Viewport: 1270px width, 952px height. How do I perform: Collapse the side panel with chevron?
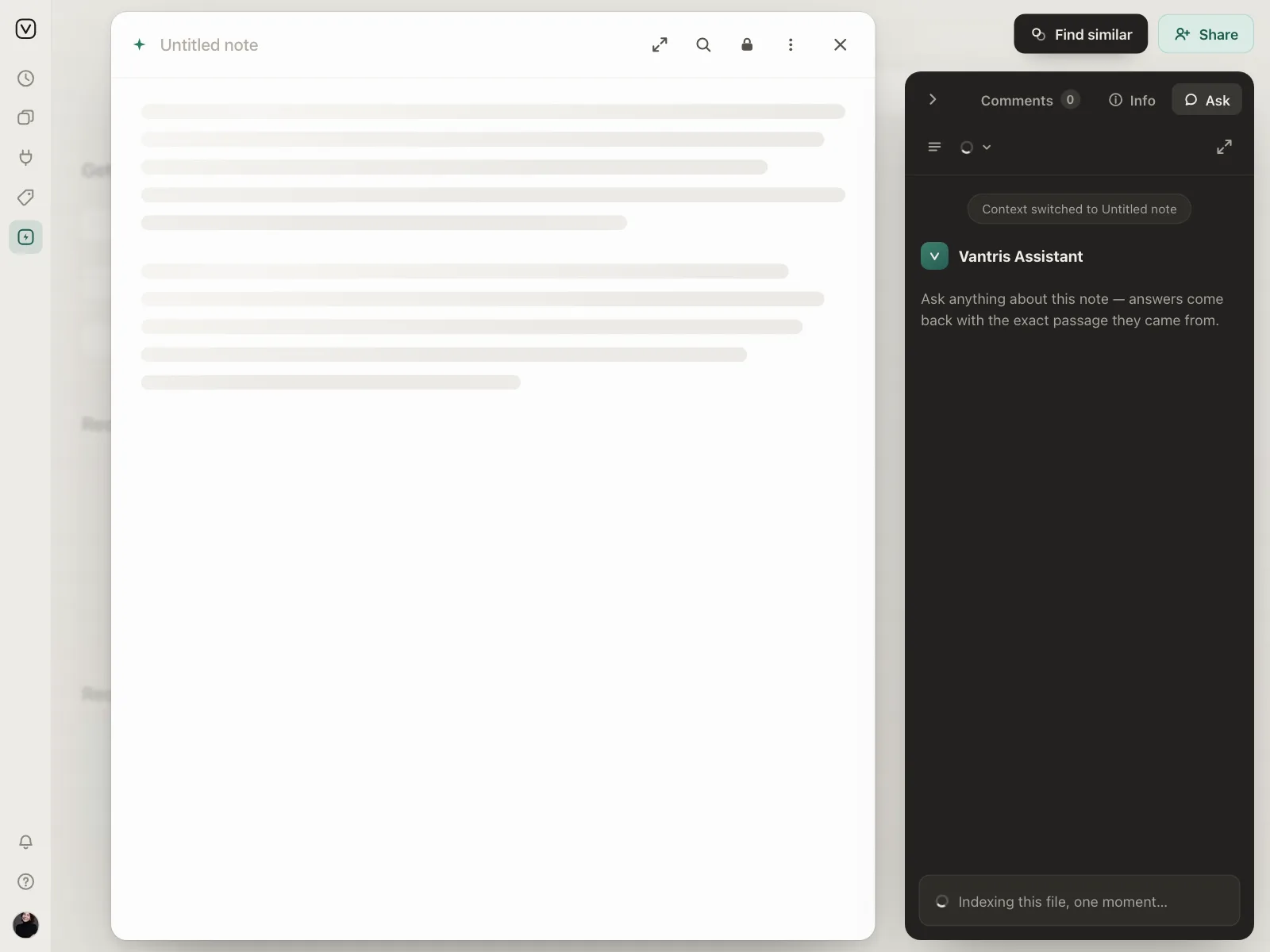[933, 99]
